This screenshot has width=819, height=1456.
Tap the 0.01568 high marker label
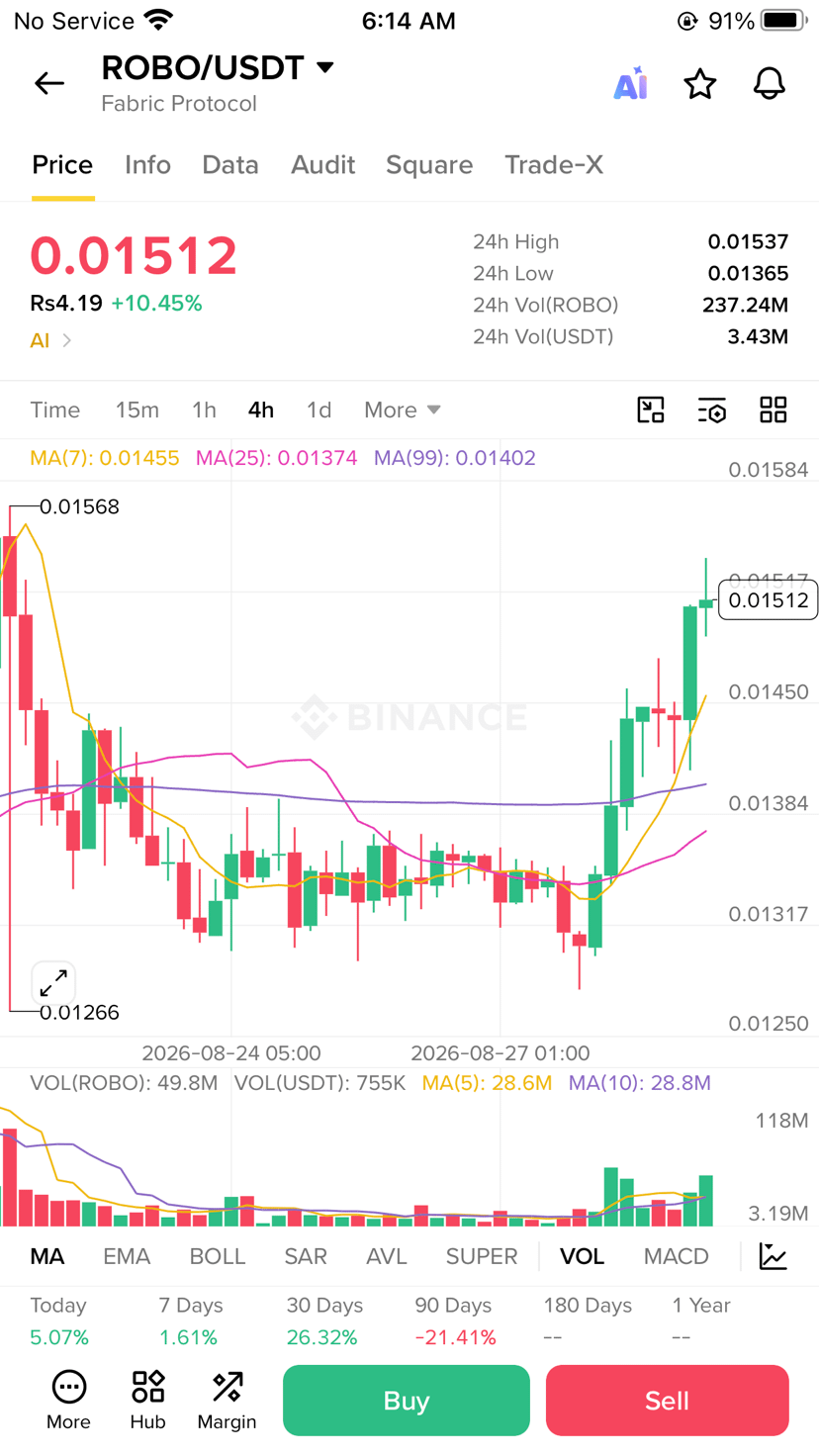click(79, 507)
